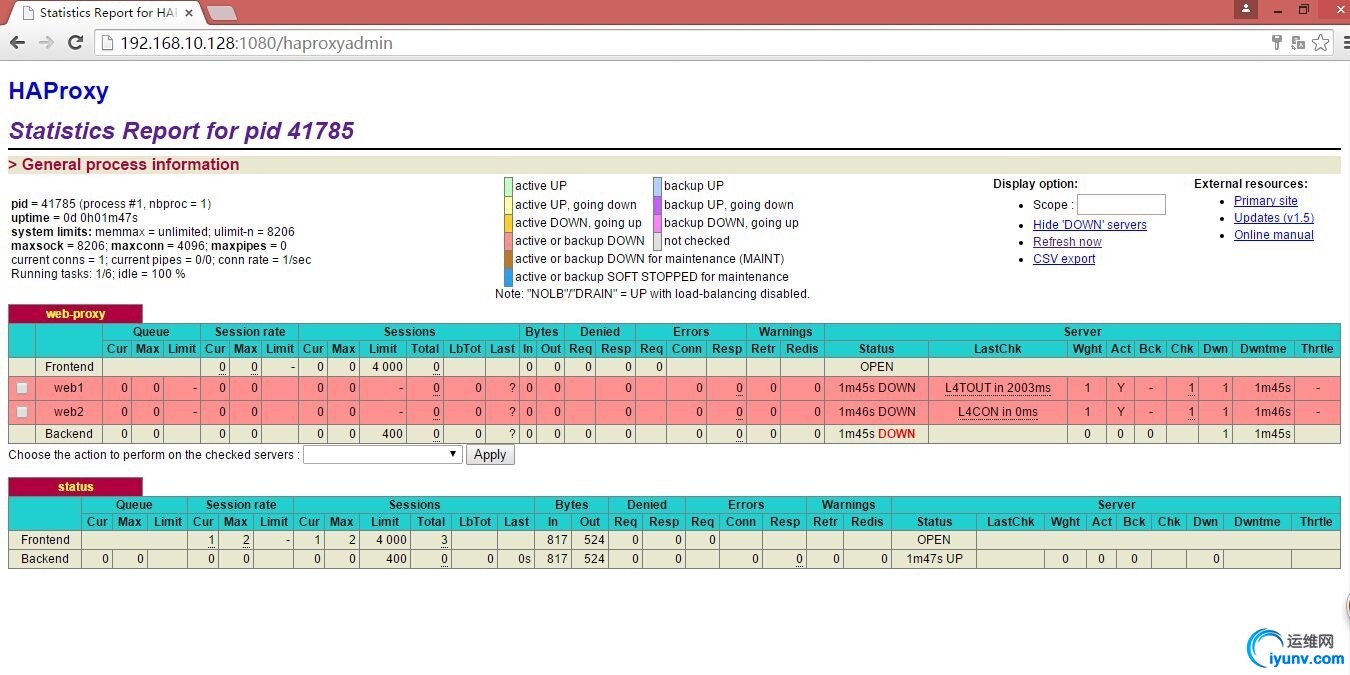Click the status table Frontend row label

pos(45,540)
